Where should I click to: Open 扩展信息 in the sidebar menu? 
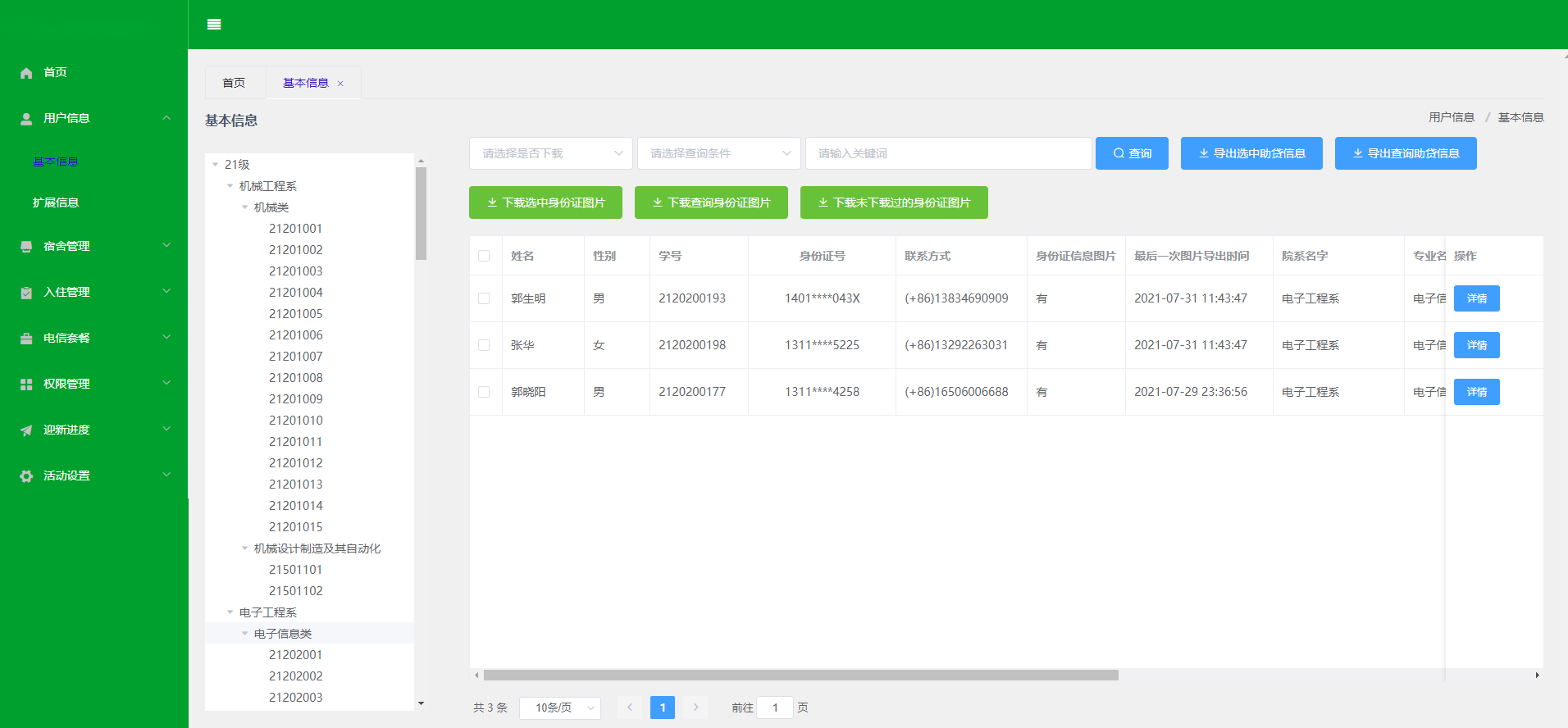[x=56, y=202]
